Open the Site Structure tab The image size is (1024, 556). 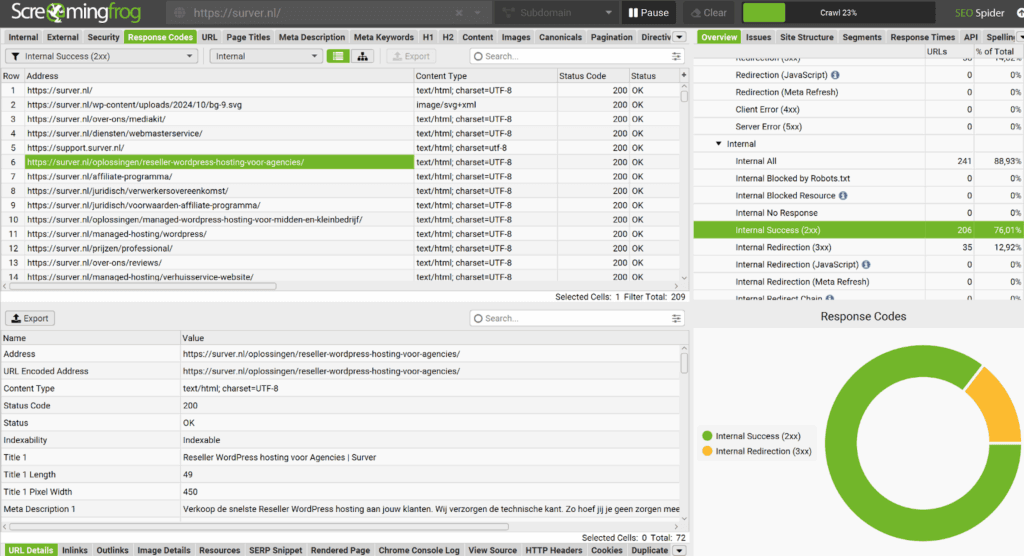coord(807,37)
